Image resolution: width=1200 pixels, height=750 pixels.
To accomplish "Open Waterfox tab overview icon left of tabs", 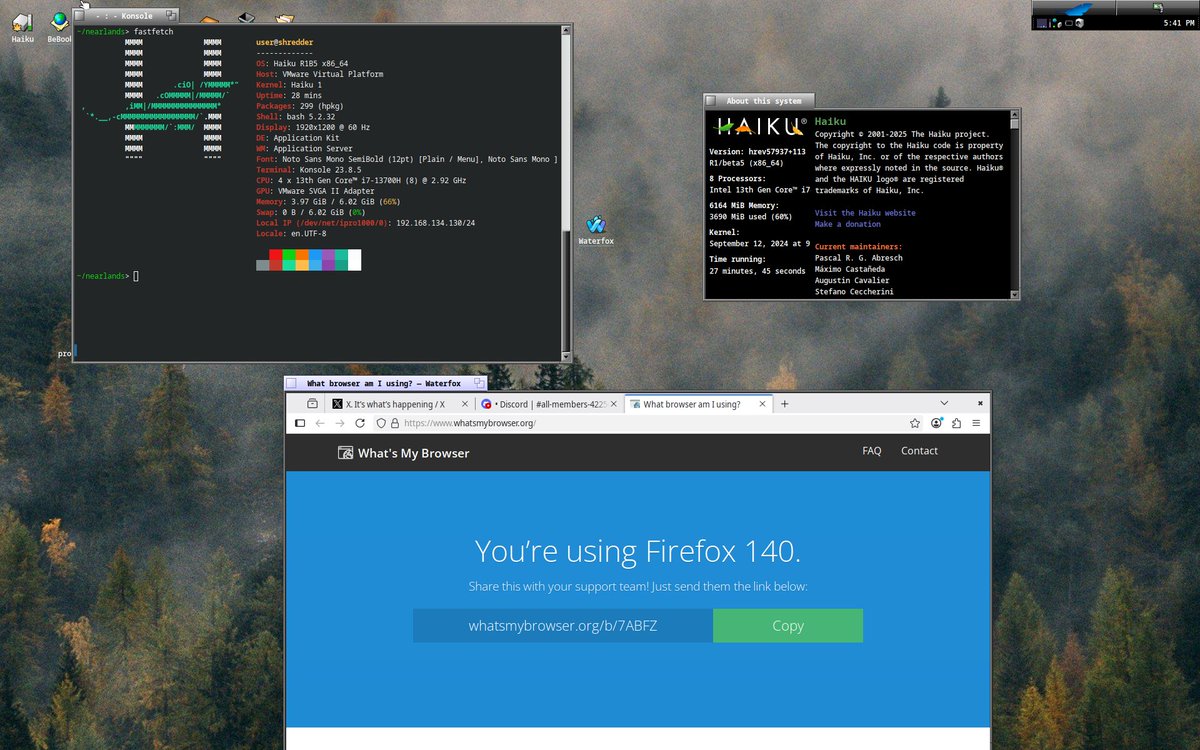I will pyautogui.click(x=312, y=404).
